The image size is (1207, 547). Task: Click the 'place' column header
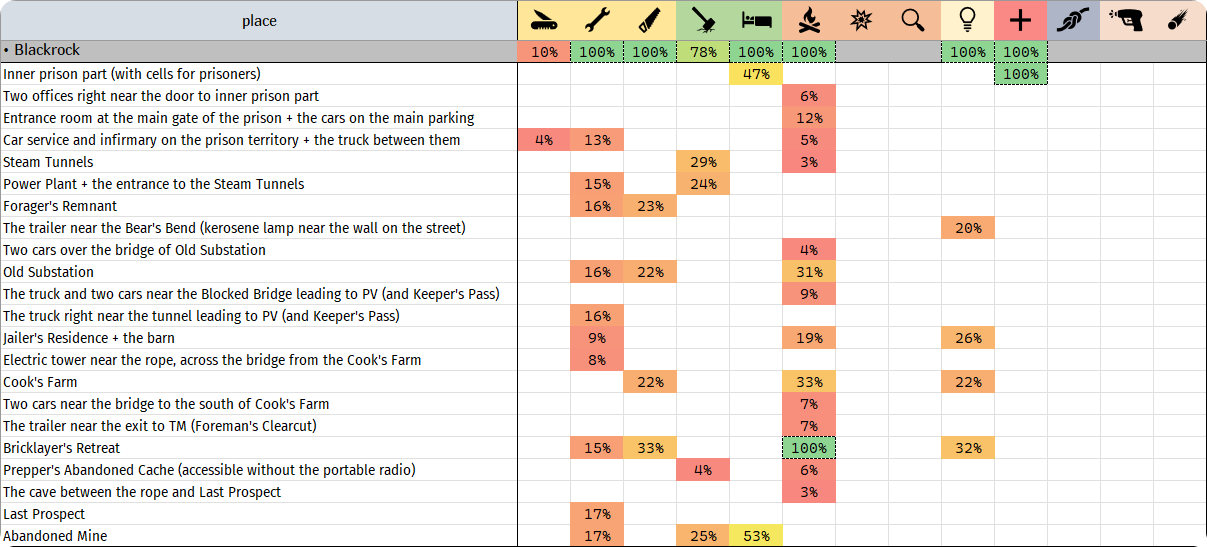point(259,21)
